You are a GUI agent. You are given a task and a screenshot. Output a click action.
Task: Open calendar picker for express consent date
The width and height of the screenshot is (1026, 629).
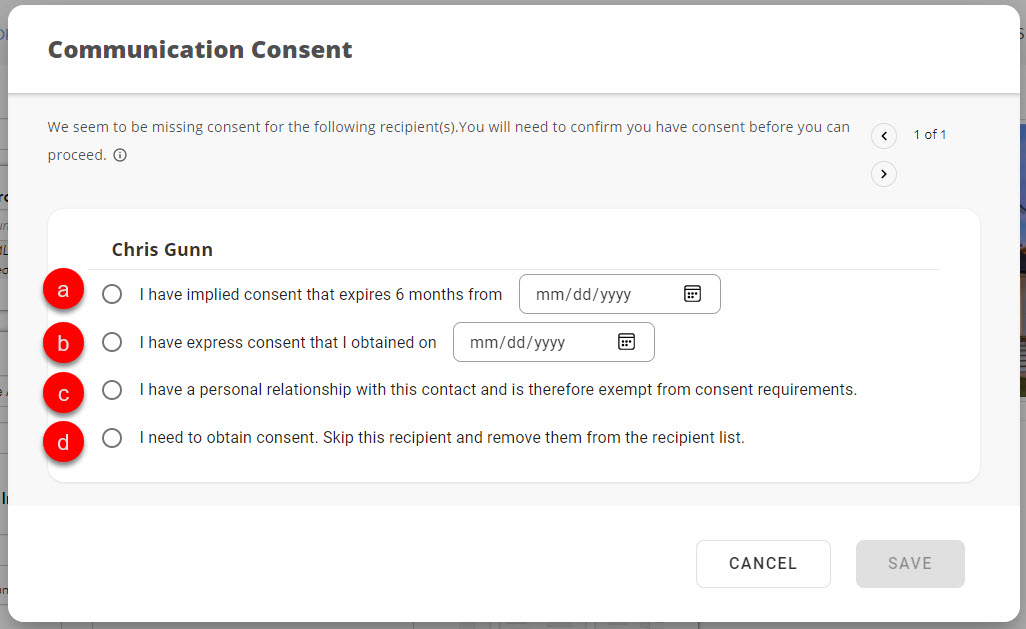click(x=626, y=342)
